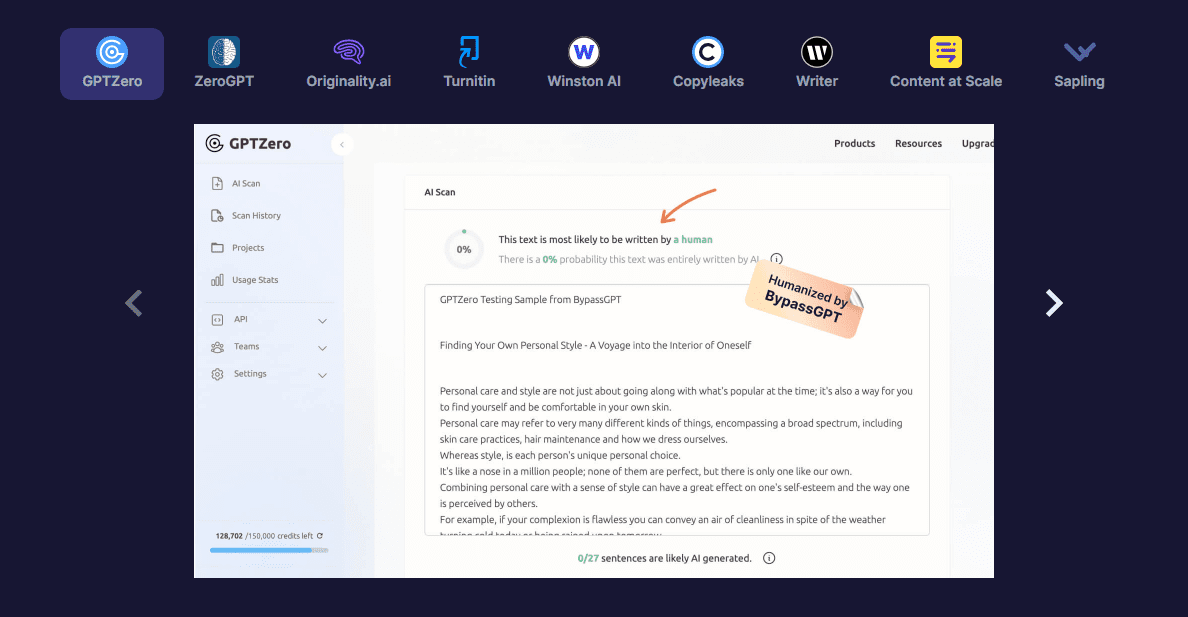The height and width of the screenshot is (617, 1188).
Task: Open the Products menu
Action: [855, 143]
